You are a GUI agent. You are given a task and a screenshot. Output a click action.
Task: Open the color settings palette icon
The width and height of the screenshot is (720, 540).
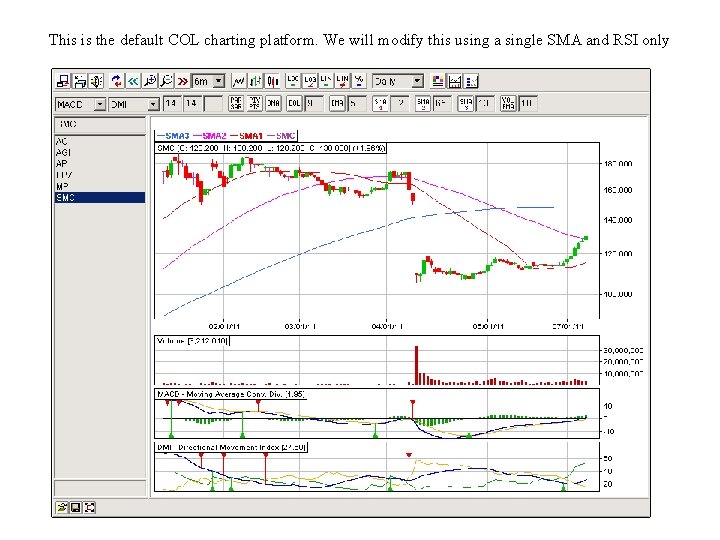[x=438, y=81]
